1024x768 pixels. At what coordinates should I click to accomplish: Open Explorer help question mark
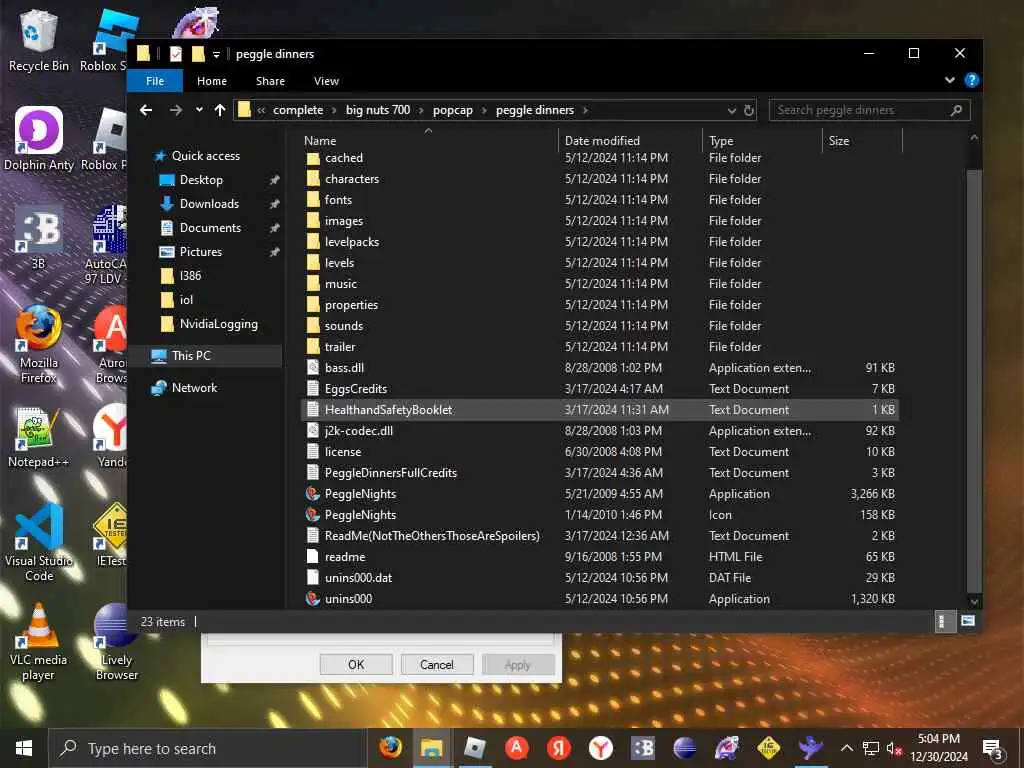[972, 80]
